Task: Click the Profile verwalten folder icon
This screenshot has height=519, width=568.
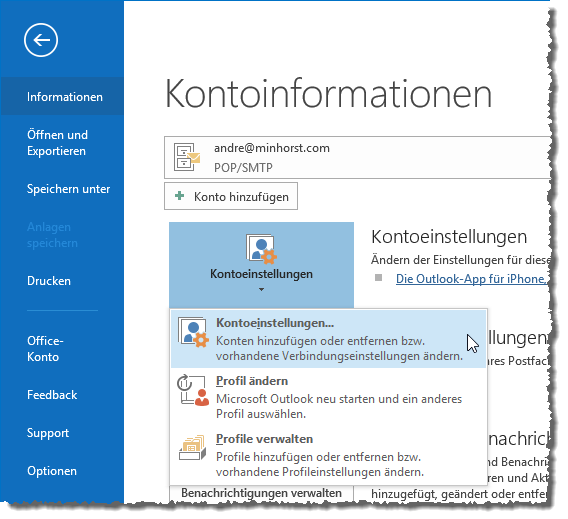Action: 193,448
